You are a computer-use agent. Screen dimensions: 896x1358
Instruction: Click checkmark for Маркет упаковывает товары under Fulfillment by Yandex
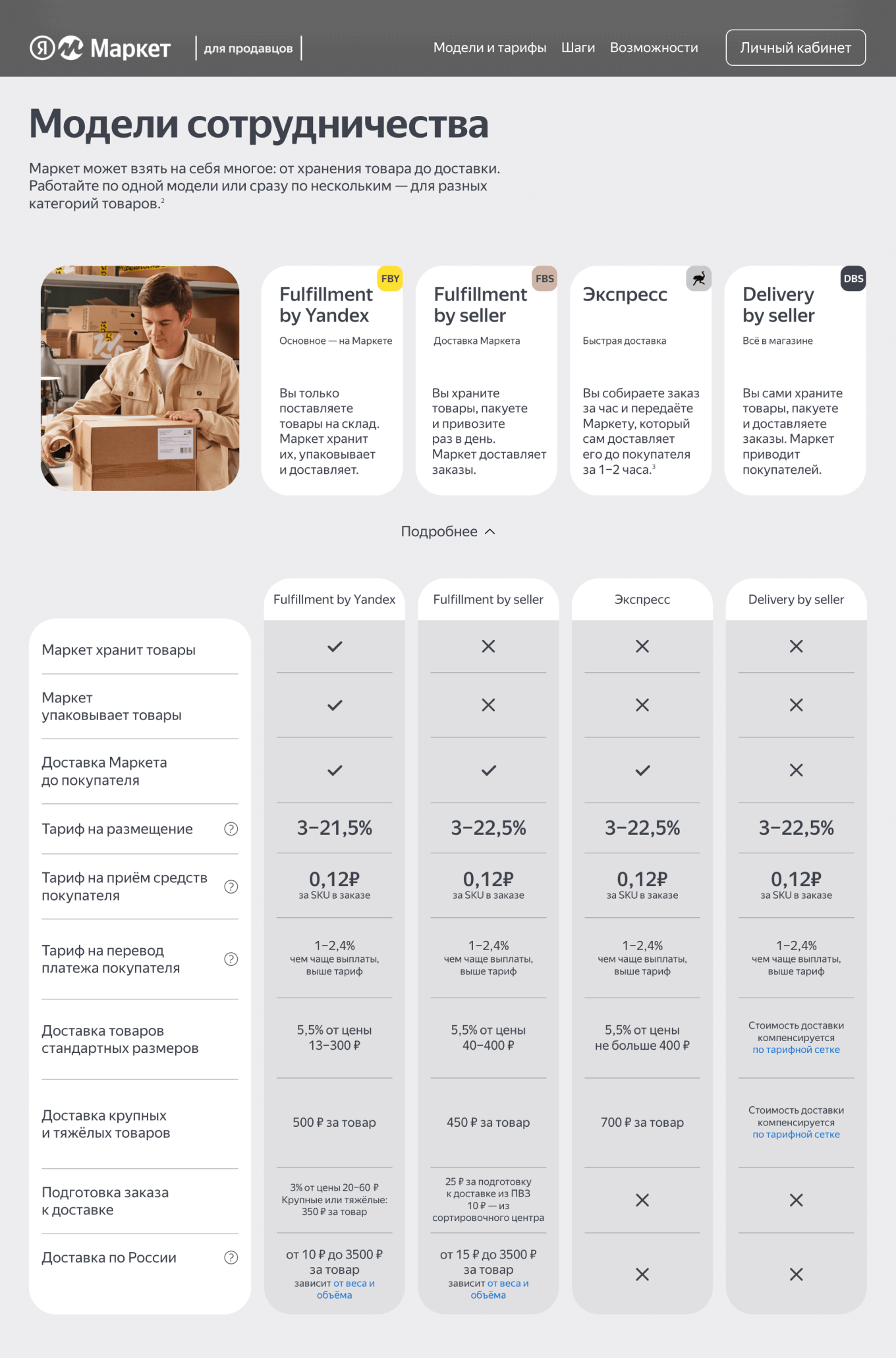point(335,705)
